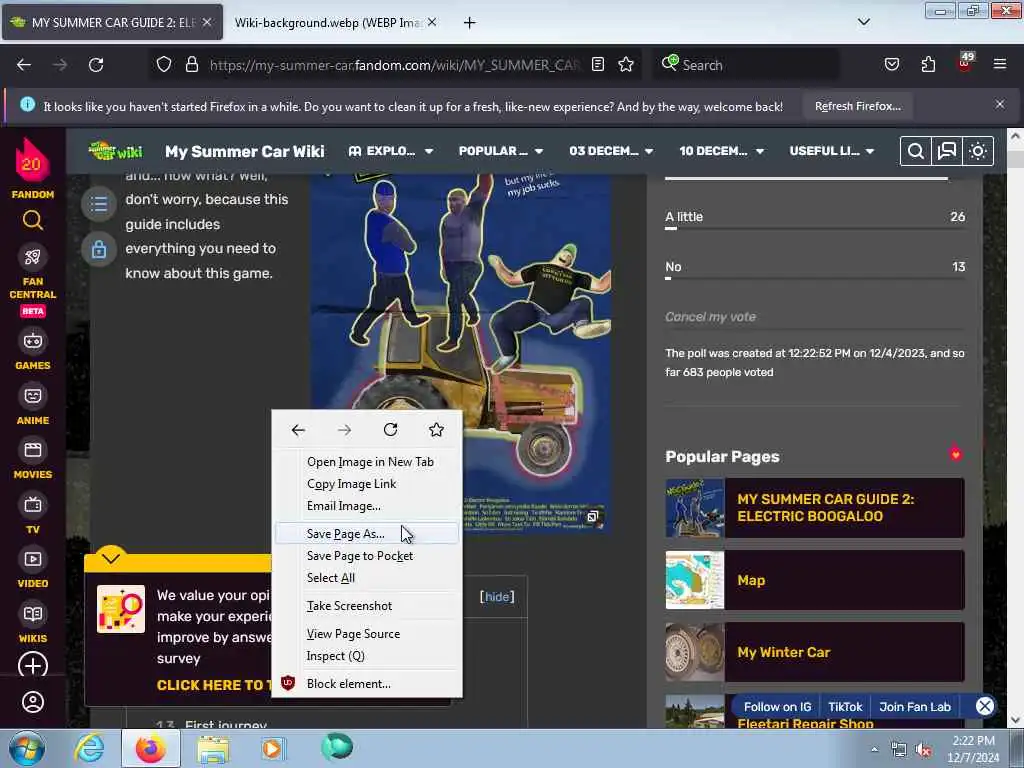Image resolution: width=1024 pixels, height=768 pixels.
Task: Expand the Useful Li... dropdown menu
Action: tap(832, 151)
